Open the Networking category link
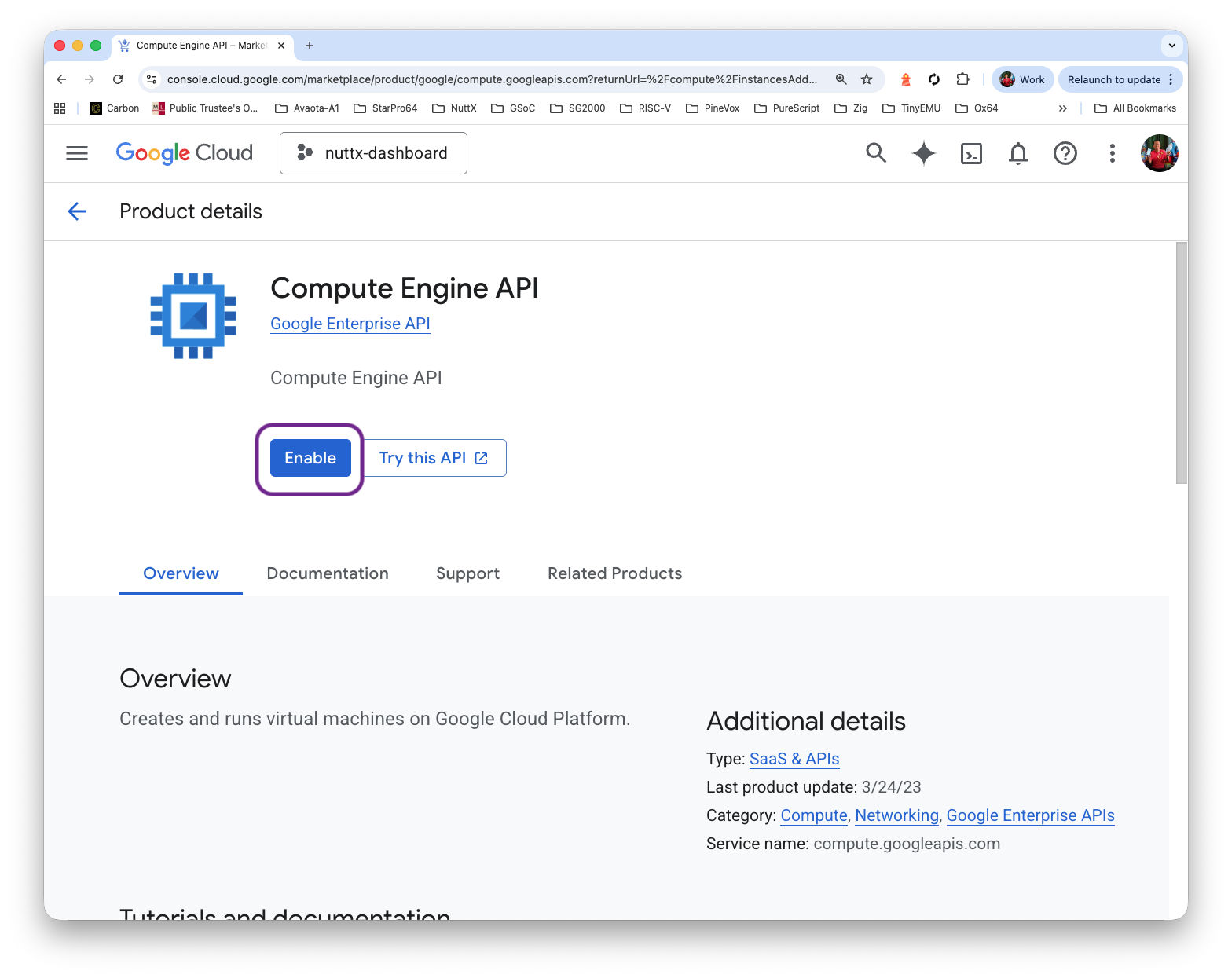The width and height of the screenshot is (1232, 978). (x=896, y=815)
